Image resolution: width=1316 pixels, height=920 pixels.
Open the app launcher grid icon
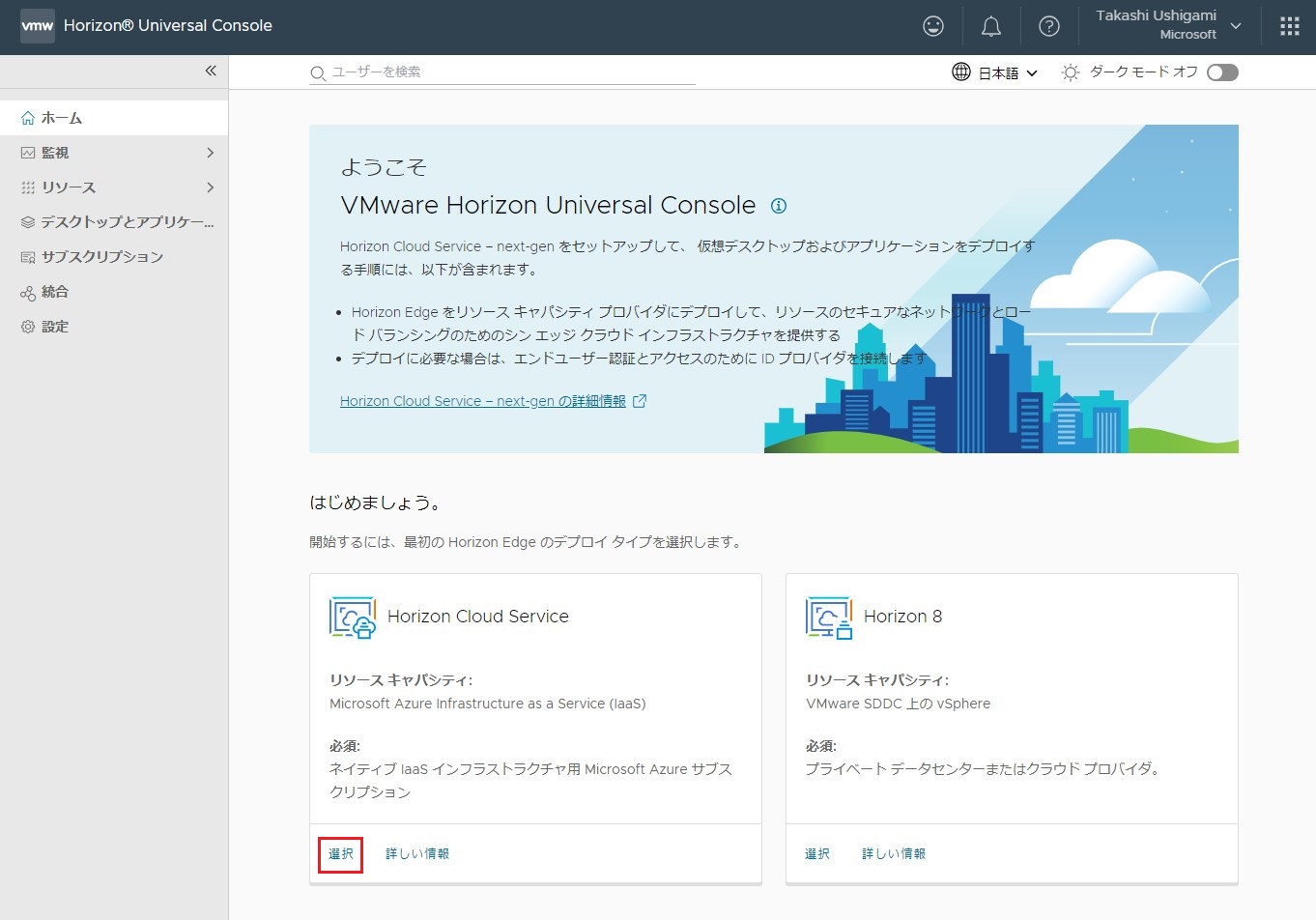tap(1289, 25)
